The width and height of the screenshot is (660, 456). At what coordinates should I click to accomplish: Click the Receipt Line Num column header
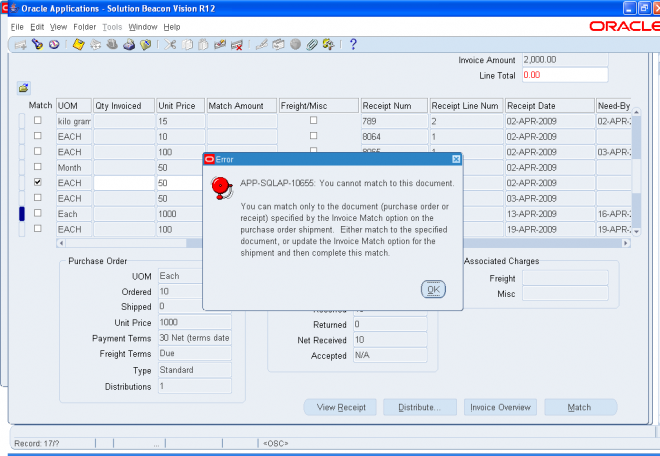click(x=466, y=106)
